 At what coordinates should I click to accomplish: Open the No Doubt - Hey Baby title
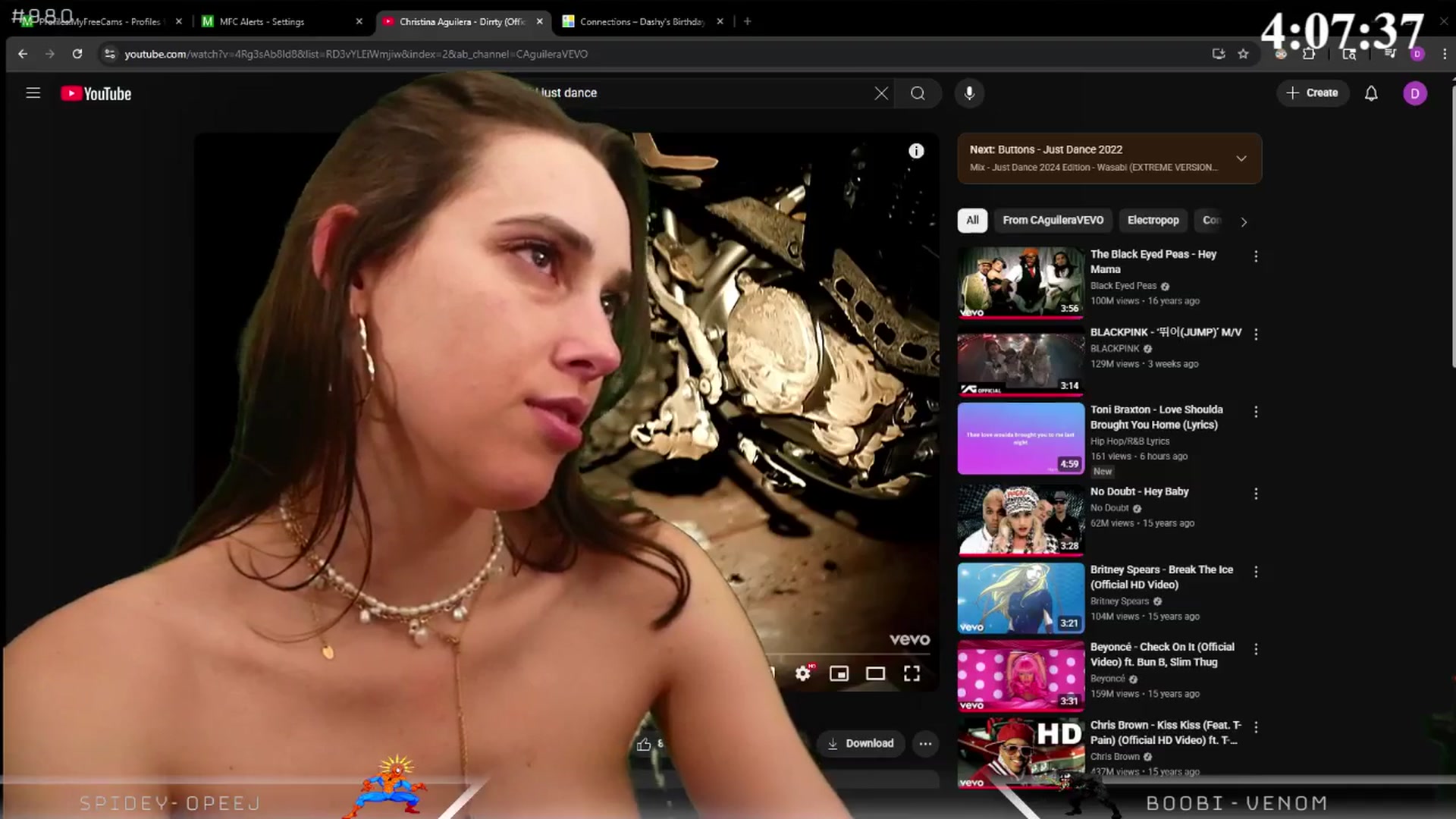pyautogui.click(x=1139, y=491)
